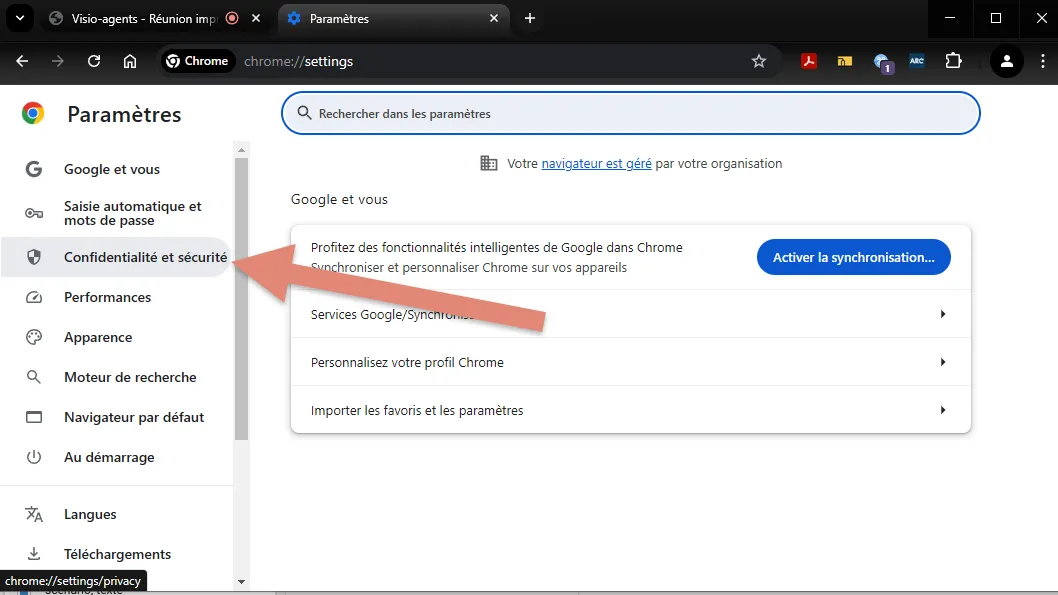Click the Chrome site info chip

pos(198,61)
